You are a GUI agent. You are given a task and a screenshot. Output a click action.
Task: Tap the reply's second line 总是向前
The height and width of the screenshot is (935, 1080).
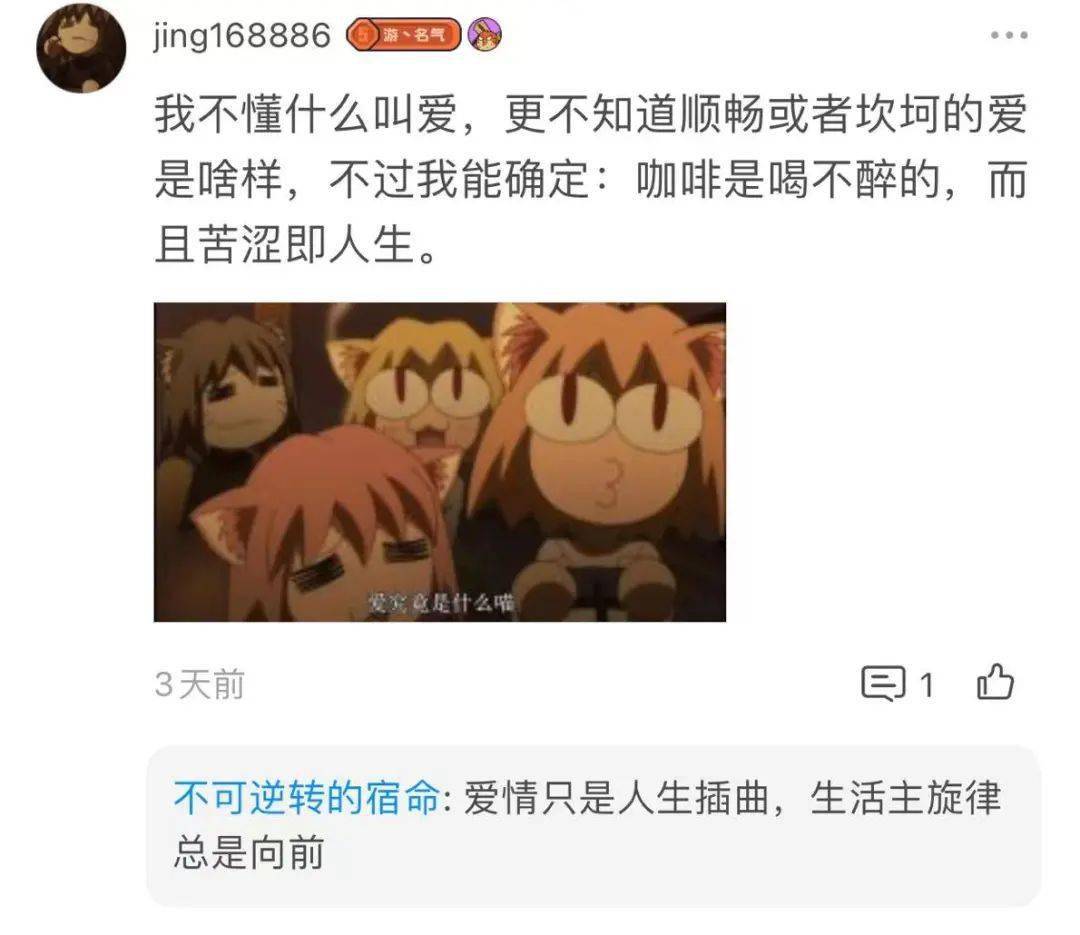(x=249, y=852)
